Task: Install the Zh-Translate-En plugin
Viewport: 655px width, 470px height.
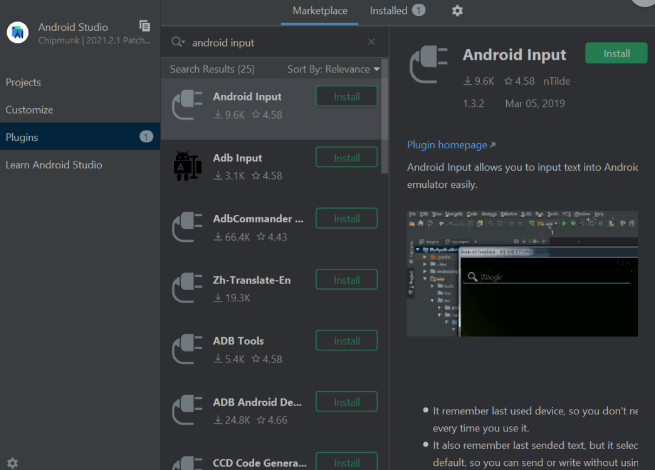Action: pyautogui.click(x=347, y=280)
